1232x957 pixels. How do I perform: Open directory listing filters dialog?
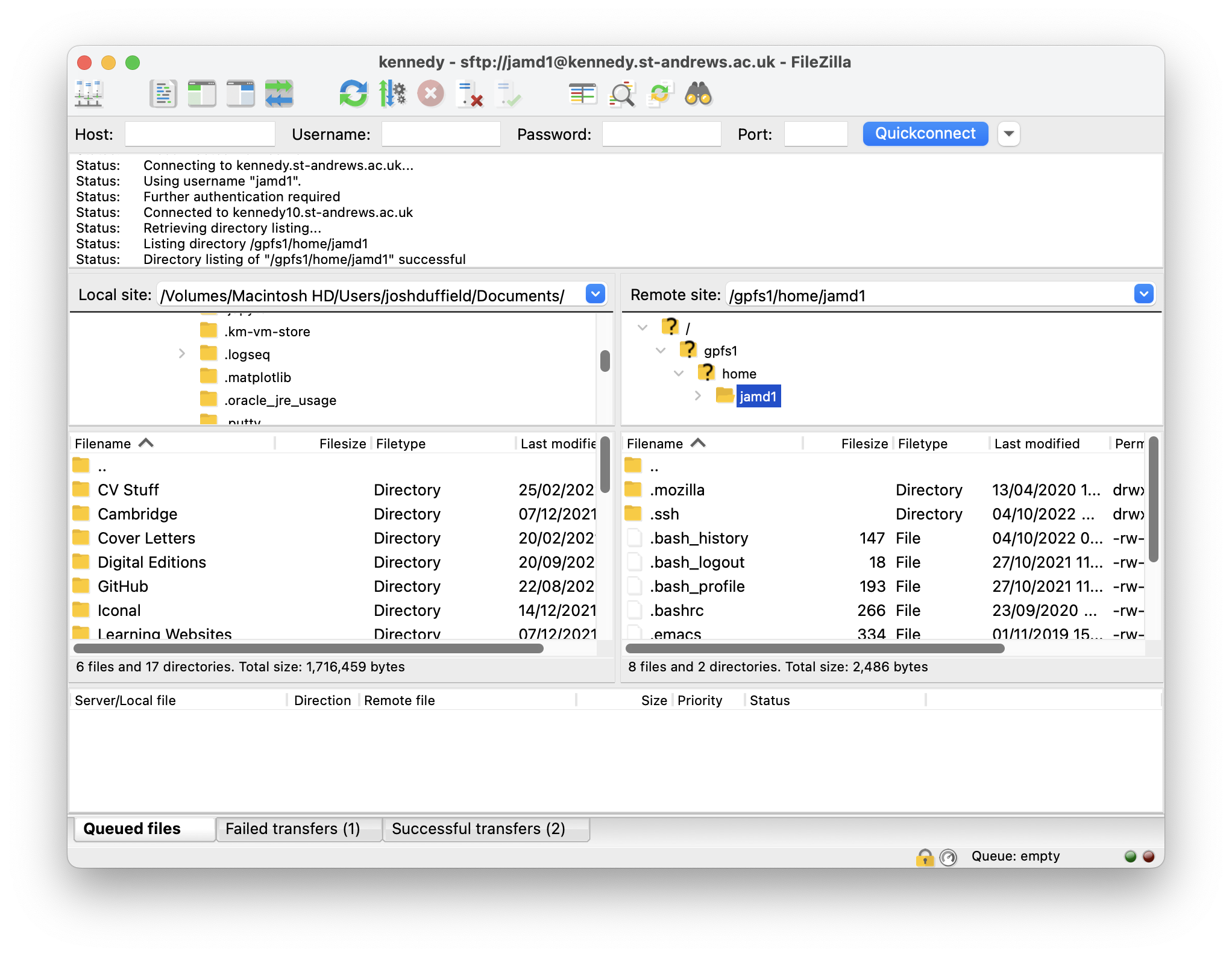[582, 95]
